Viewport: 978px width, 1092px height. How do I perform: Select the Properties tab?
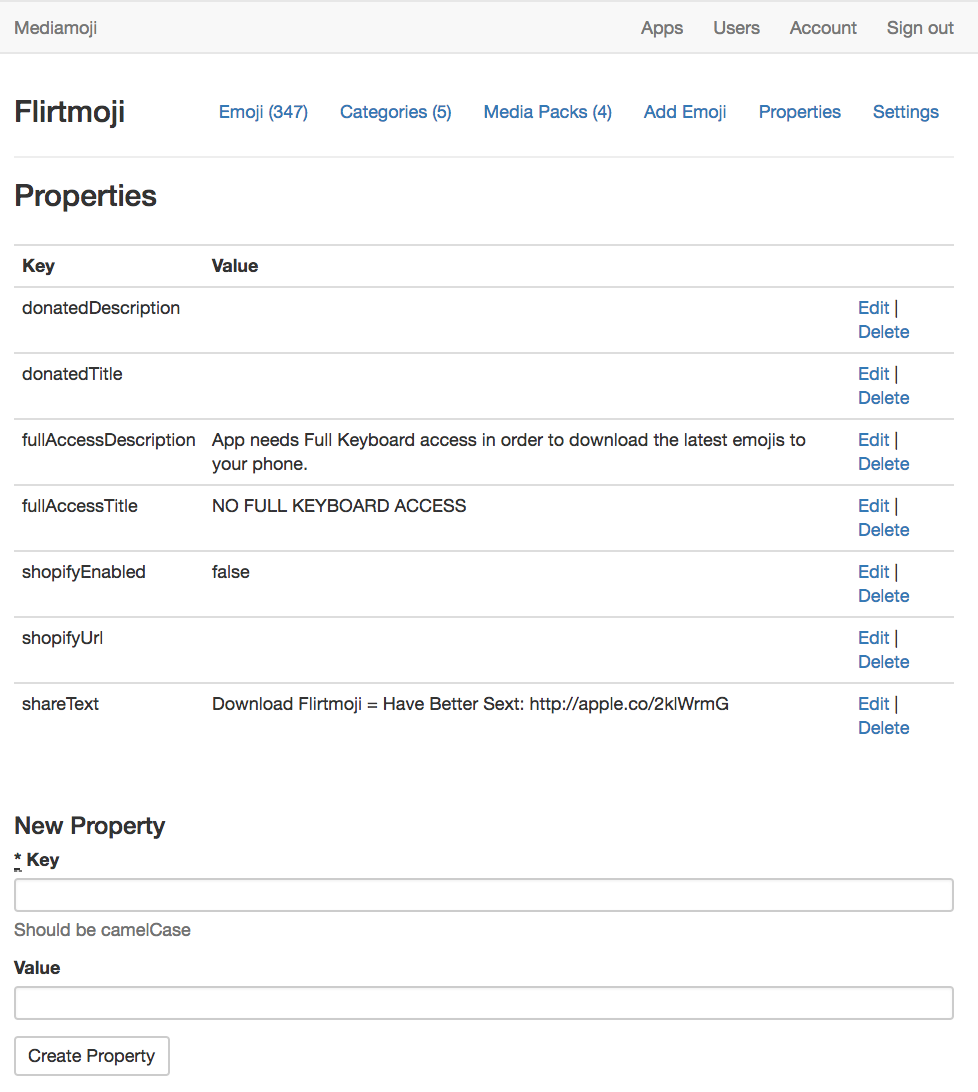tap(799, 112)
